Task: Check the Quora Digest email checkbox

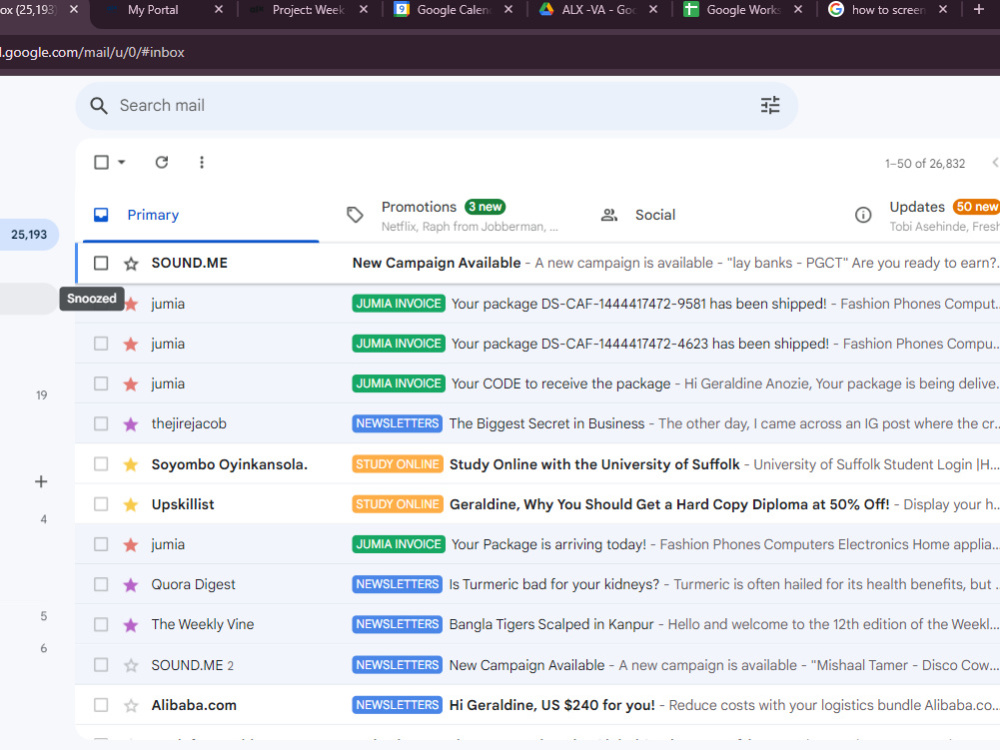Action: 101,585
